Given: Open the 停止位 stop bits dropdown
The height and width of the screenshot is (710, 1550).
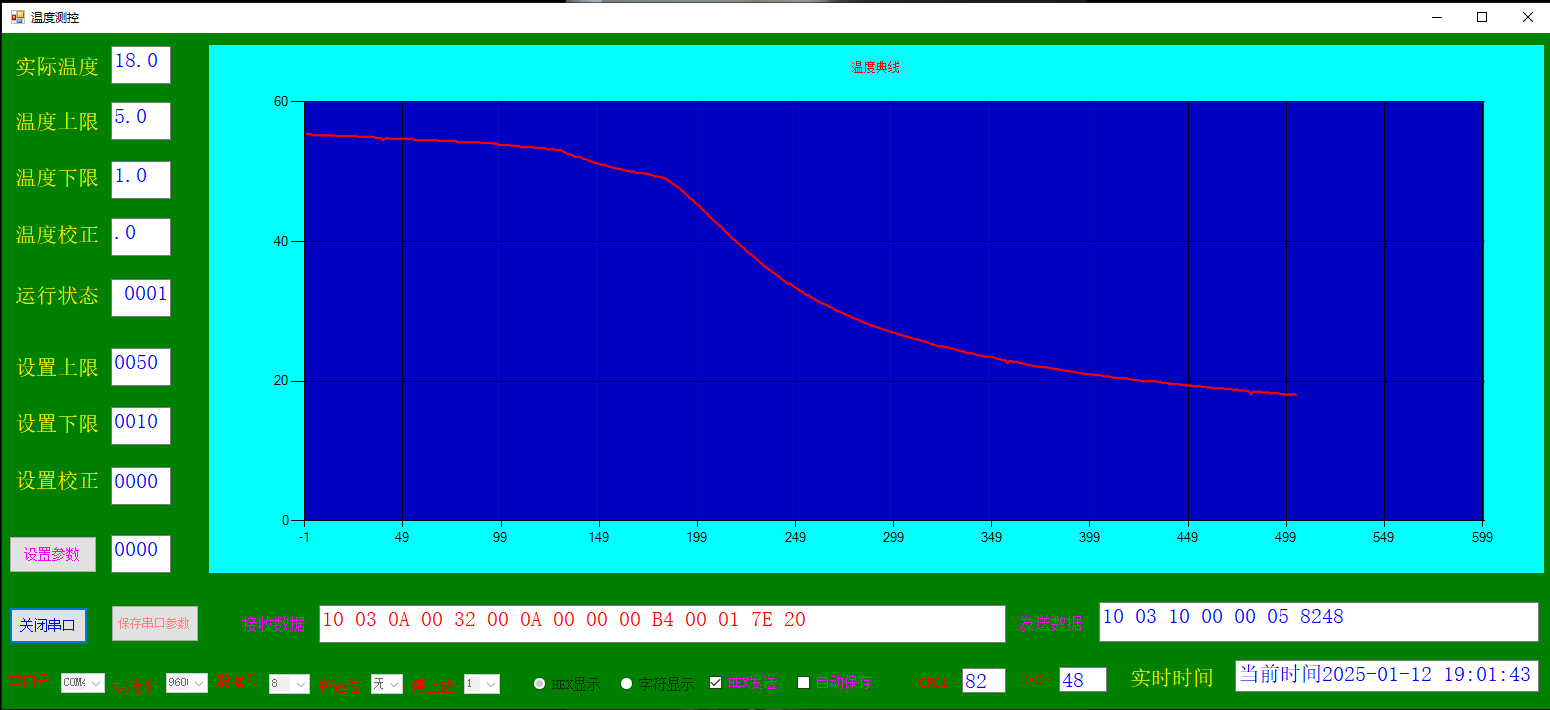Looking at the screenshot, I should 481,684.
